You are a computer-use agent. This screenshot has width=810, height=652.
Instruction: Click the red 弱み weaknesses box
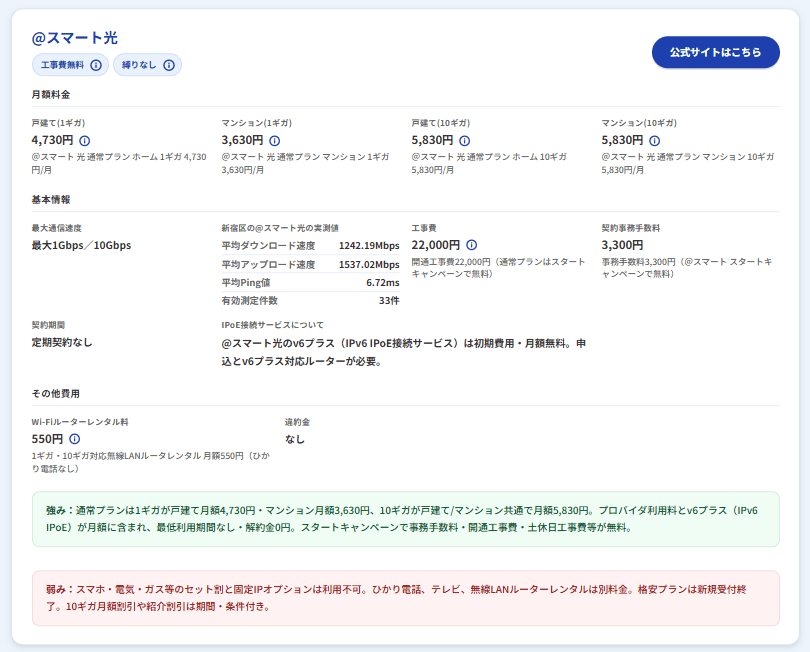point(406,598)
